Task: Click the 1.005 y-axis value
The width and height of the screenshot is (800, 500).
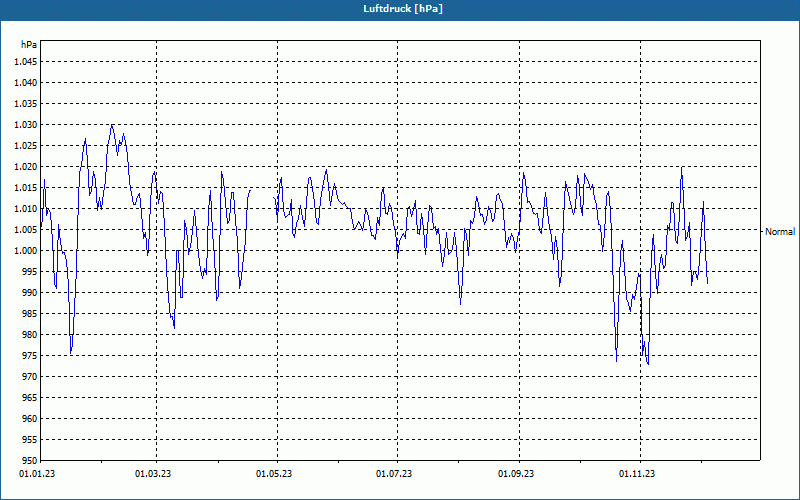Action: (26, 230)
